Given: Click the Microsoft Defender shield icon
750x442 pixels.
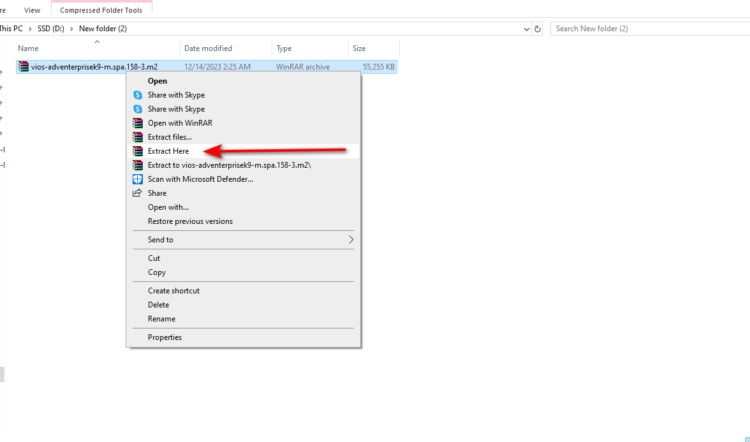Looking at the screenshot, I should pyautogui.click(x=138, y=179).
